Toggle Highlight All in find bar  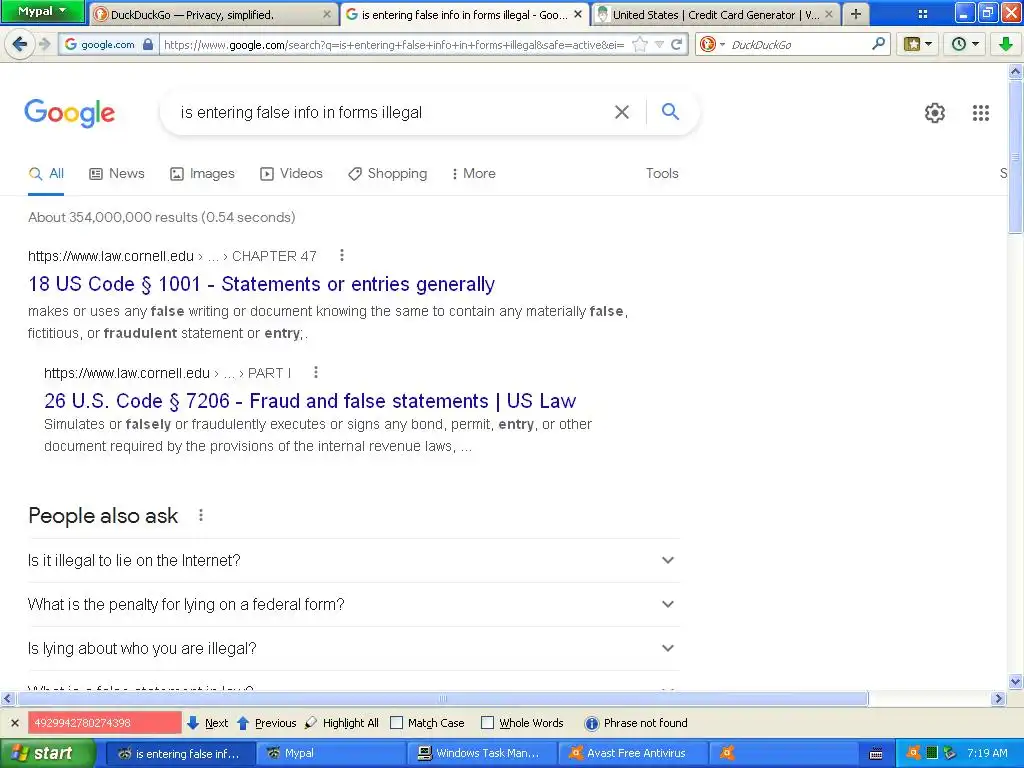coord(342,723)
